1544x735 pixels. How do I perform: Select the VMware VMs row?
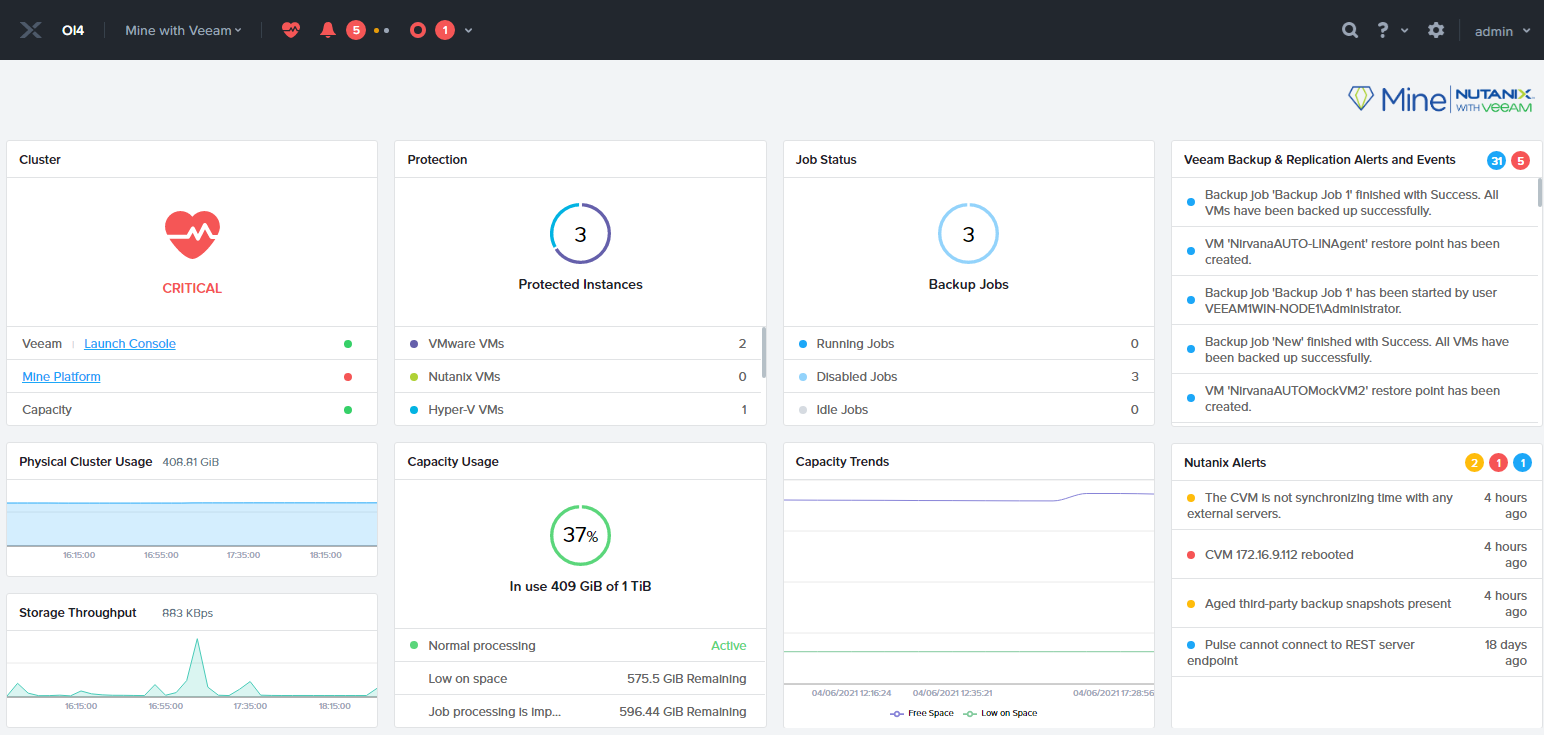[x=578, y=344]
